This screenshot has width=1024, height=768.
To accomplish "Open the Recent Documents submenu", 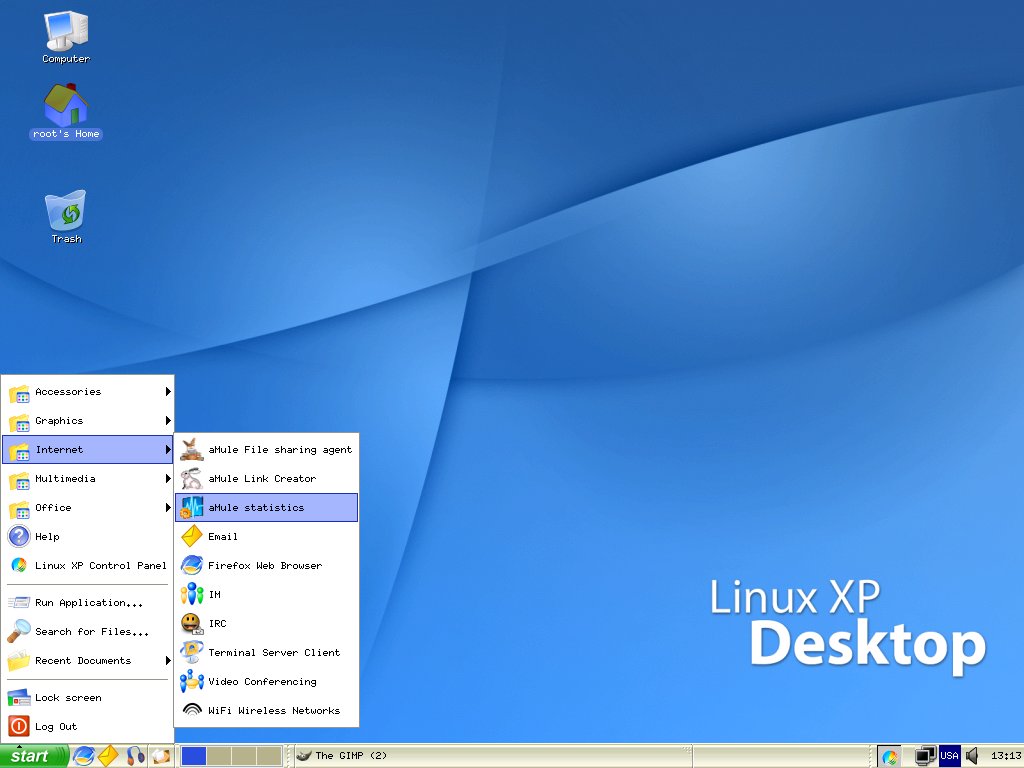I will (x=88, y=660).
